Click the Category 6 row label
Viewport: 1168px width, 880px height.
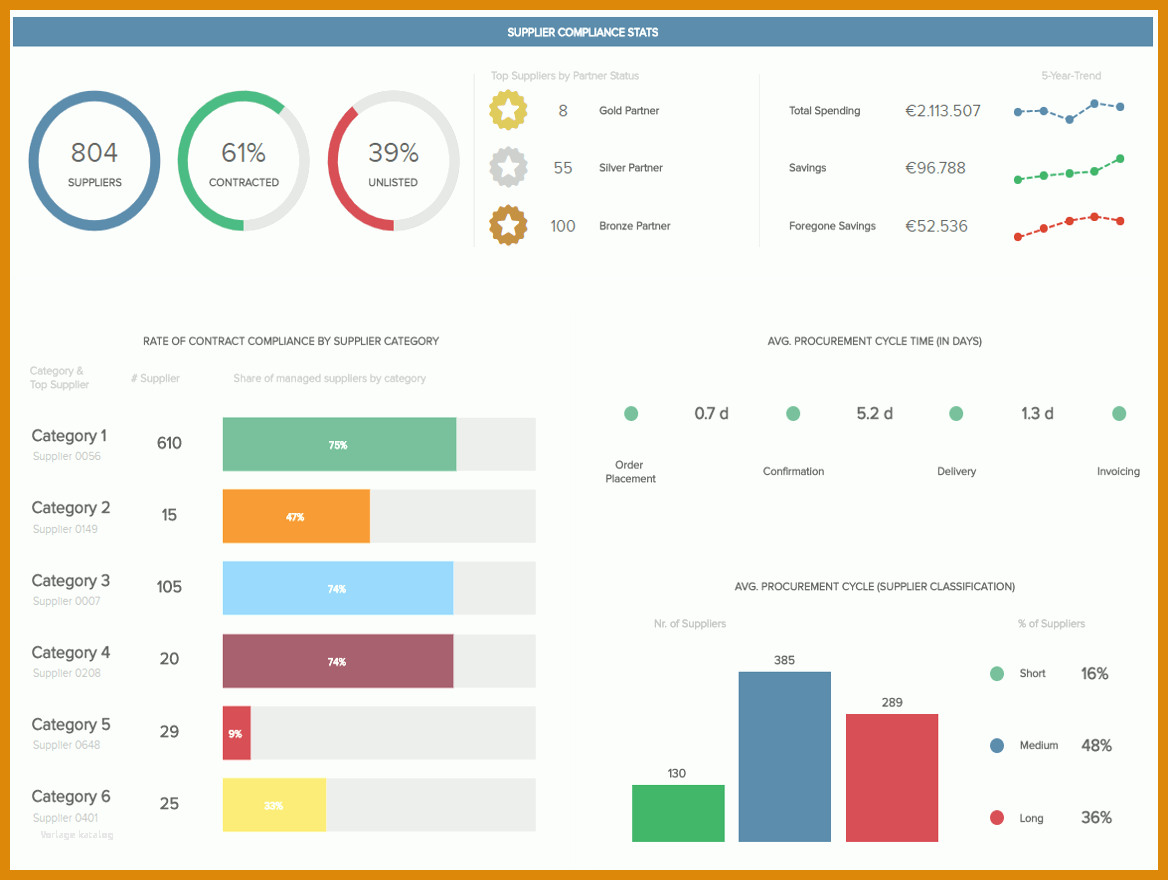pos(71,797)
